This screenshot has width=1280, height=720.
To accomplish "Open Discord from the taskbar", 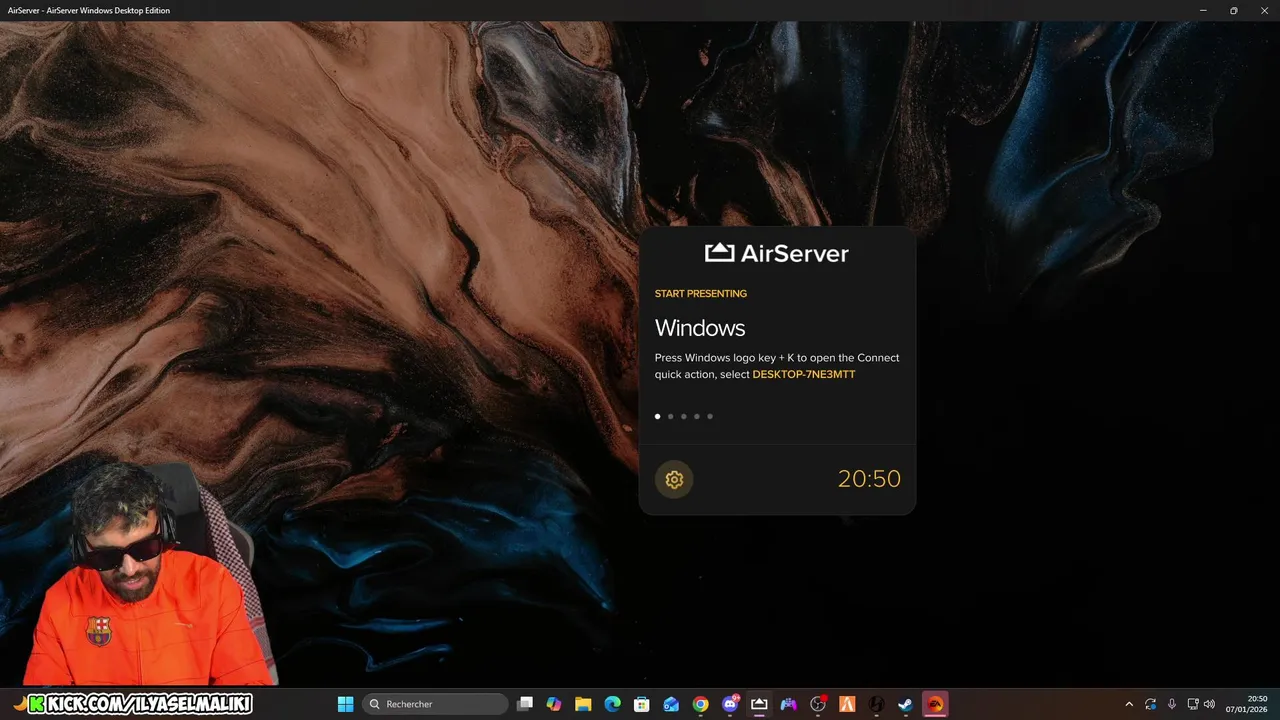I will [730, 704].
